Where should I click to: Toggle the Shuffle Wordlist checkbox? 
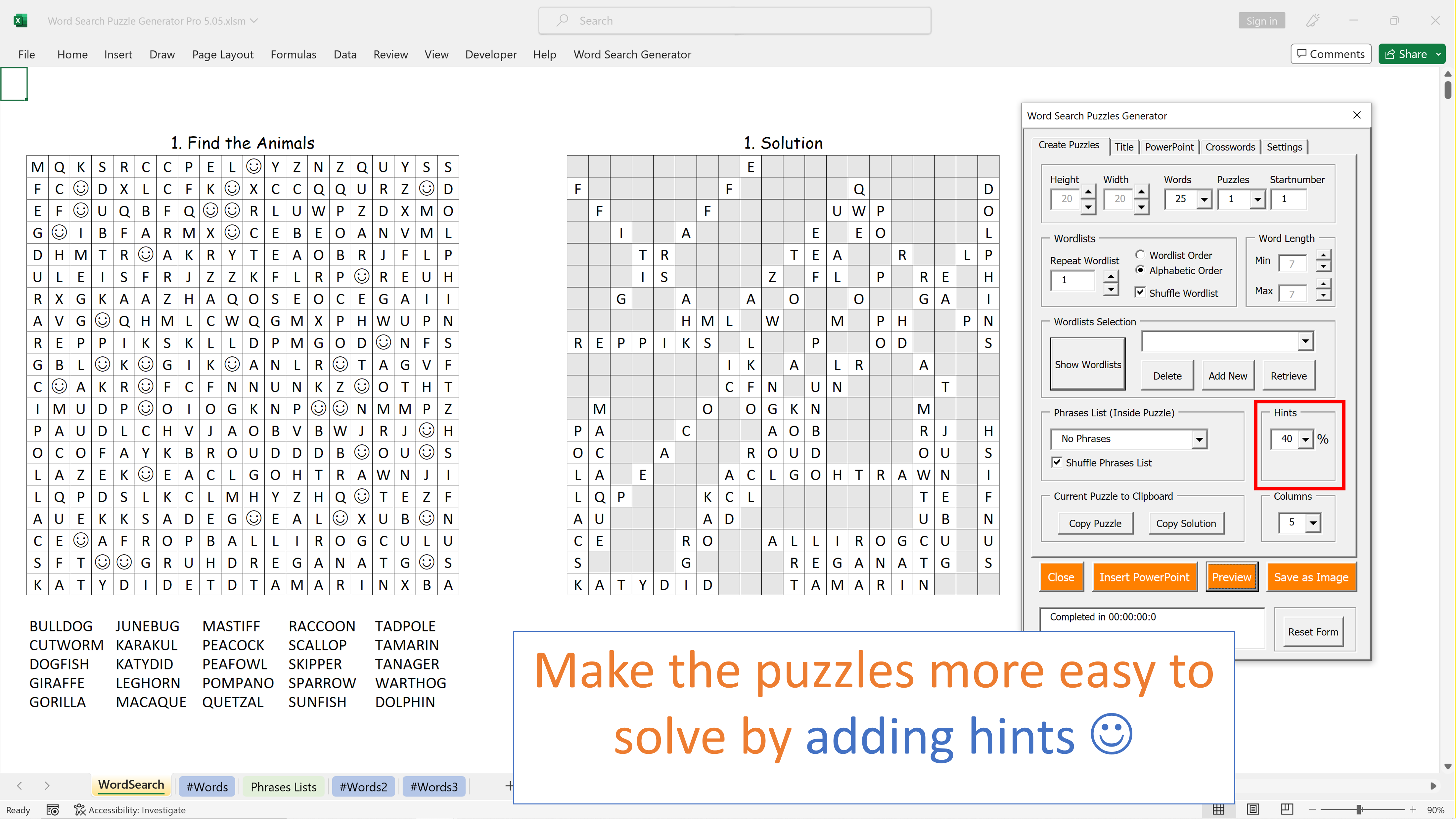(1140, 292)
